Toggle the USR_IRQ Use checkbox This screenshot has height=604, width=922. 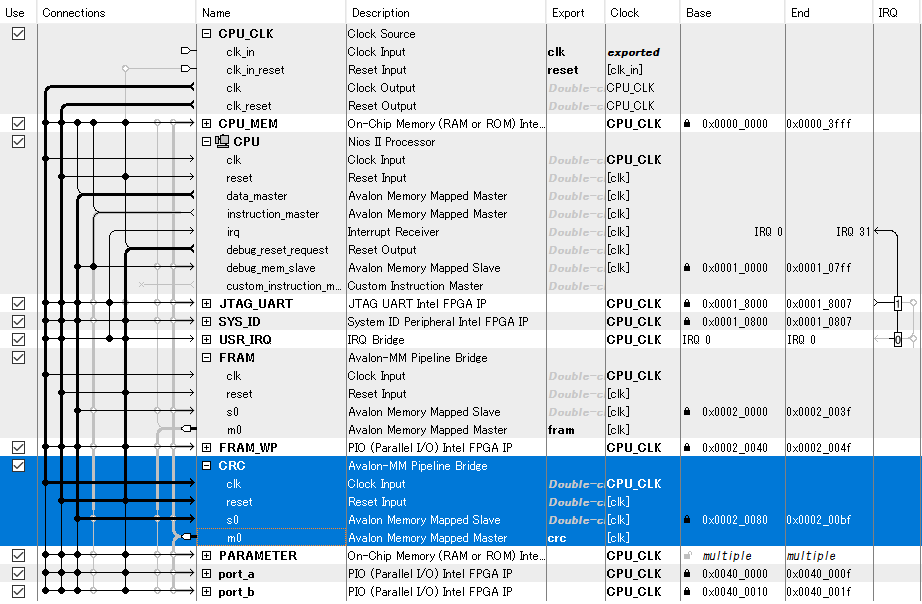18,339
